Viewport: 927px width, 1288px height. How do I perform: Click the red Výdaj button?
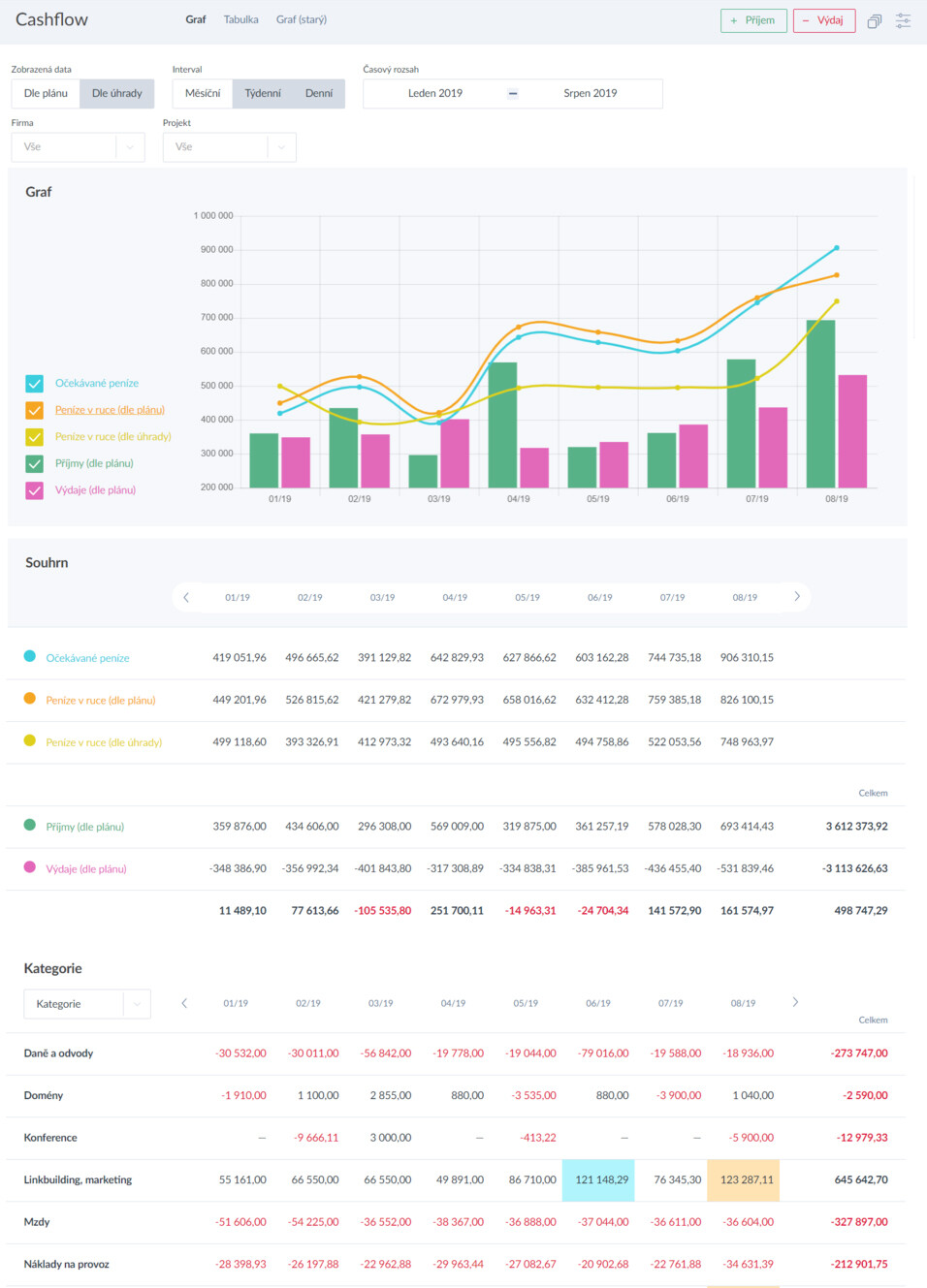823,20
